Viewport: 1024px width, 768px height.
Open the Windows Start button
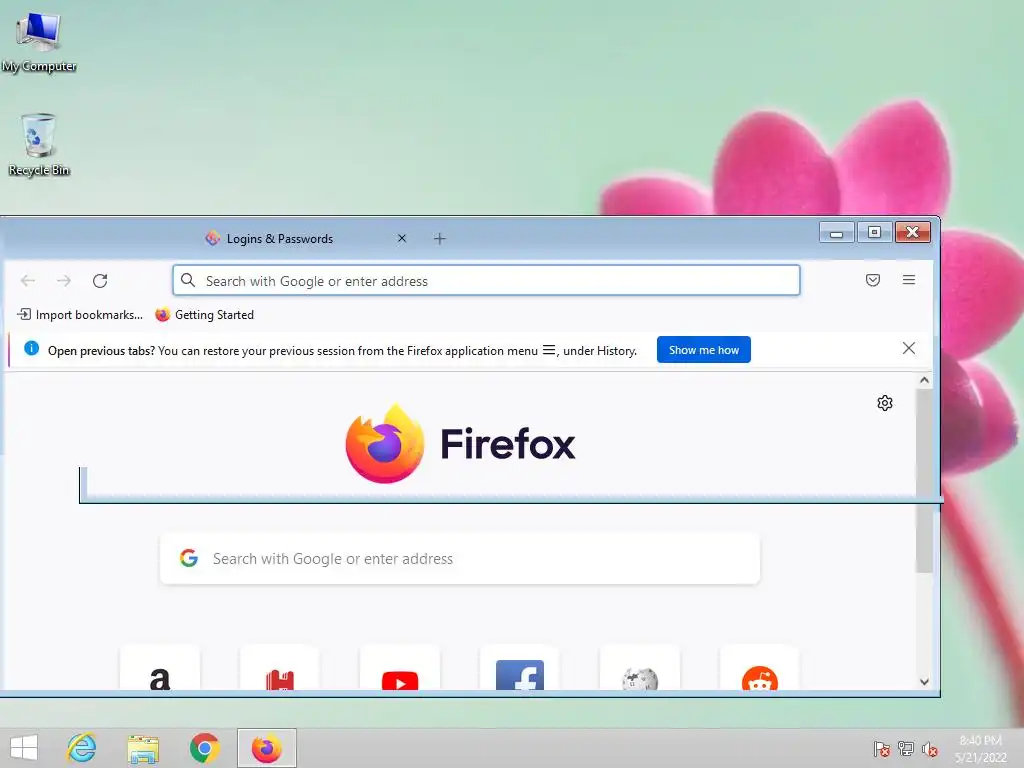[x=24, y=748]
